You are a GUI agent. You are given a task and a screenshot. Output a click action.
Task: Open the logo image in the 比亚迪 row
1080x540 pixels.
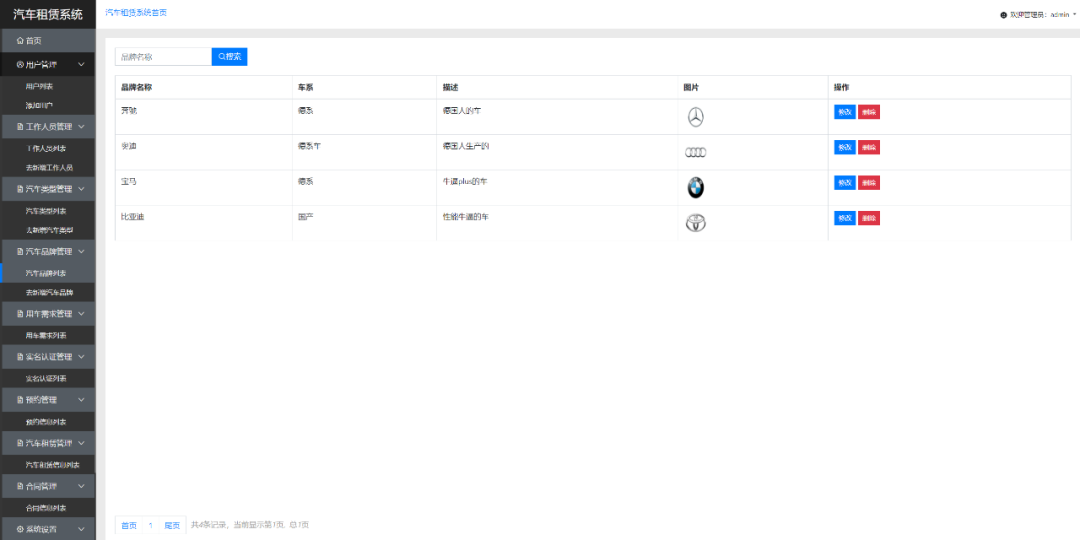696,223
